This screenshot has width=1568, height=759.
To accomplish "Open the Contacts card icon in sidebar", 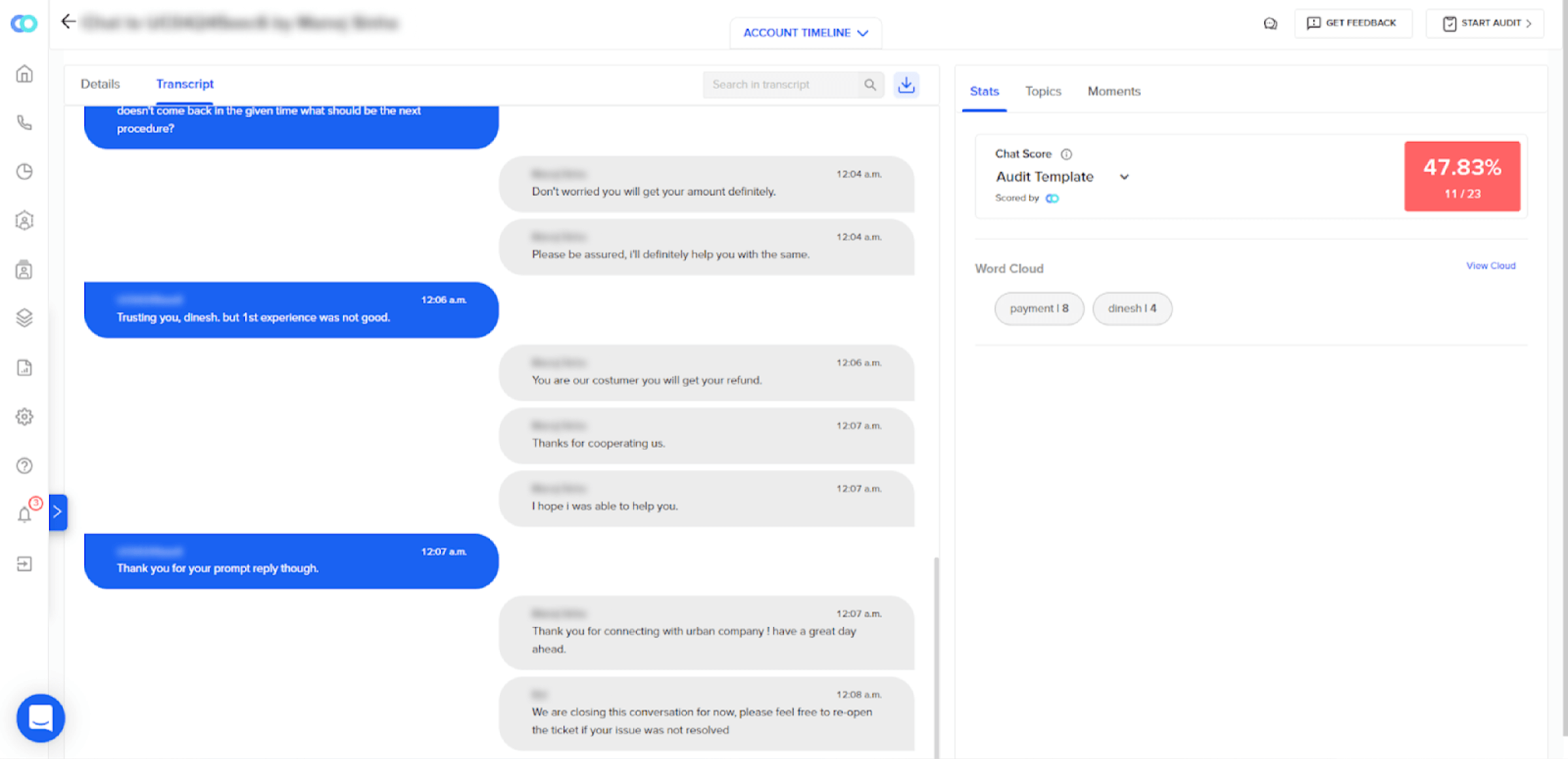I will click(x=24, y=269).
